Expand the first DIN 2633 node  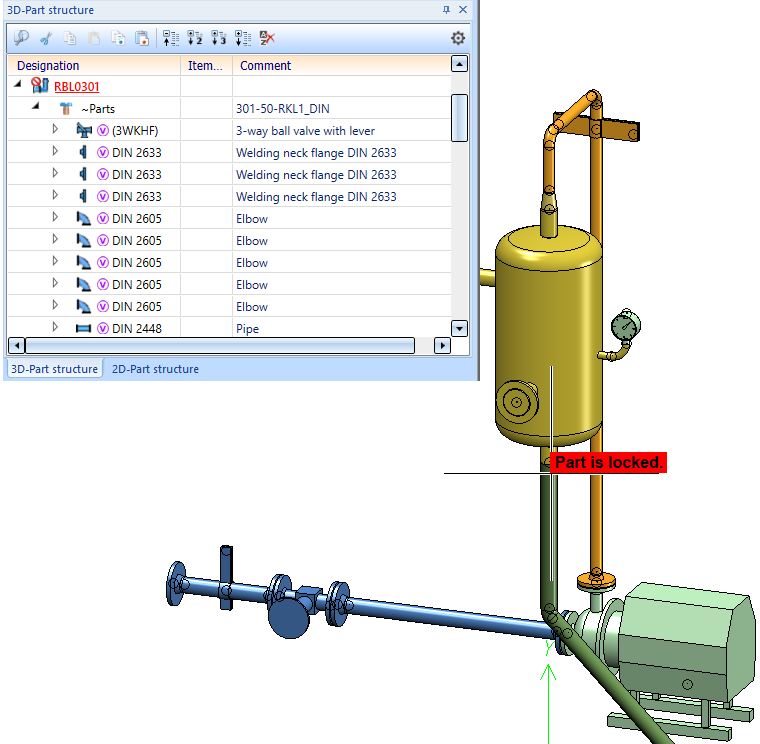click(55, 151)
